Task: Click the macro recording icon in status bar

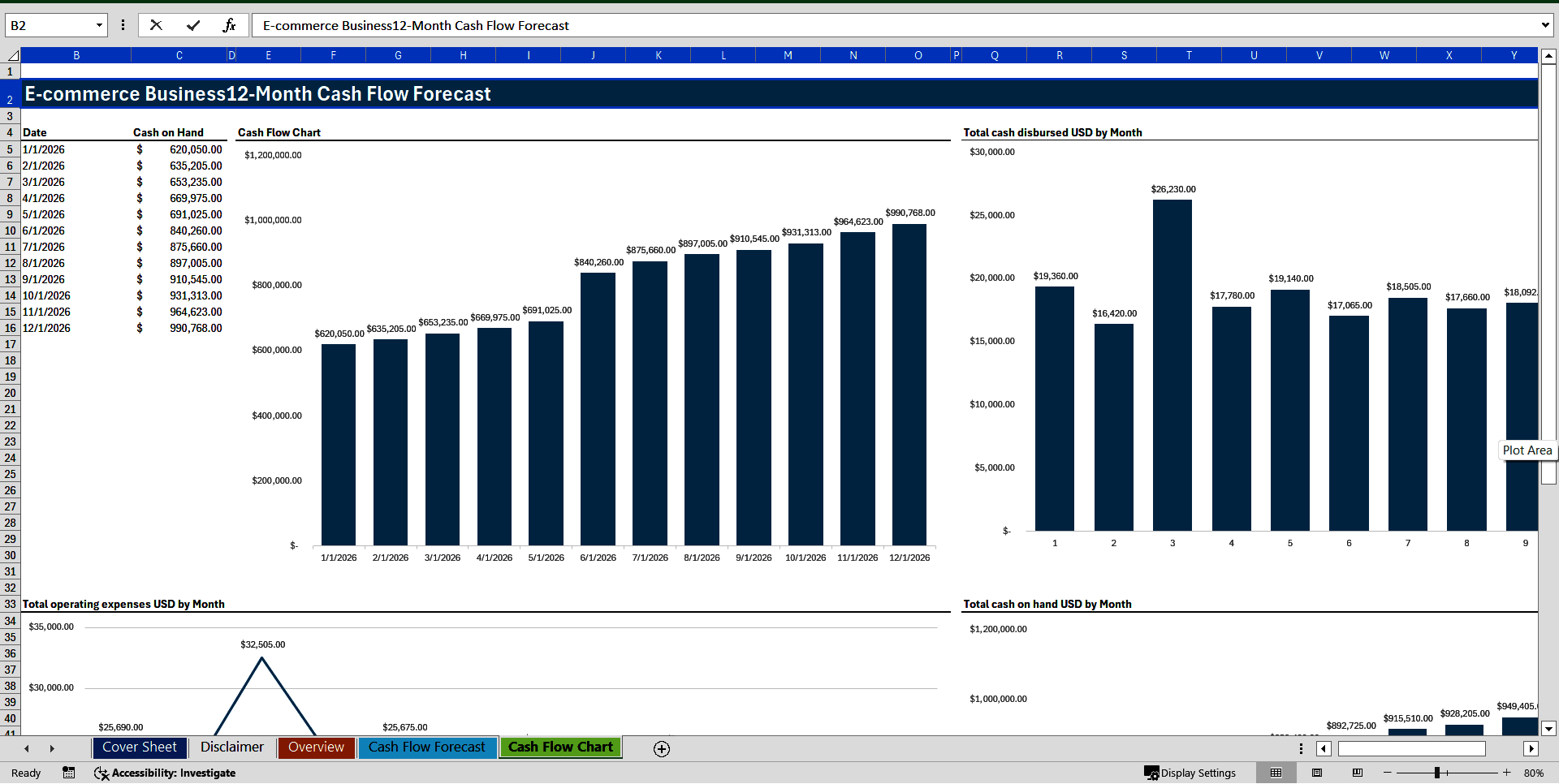Action: click(69, 773)
